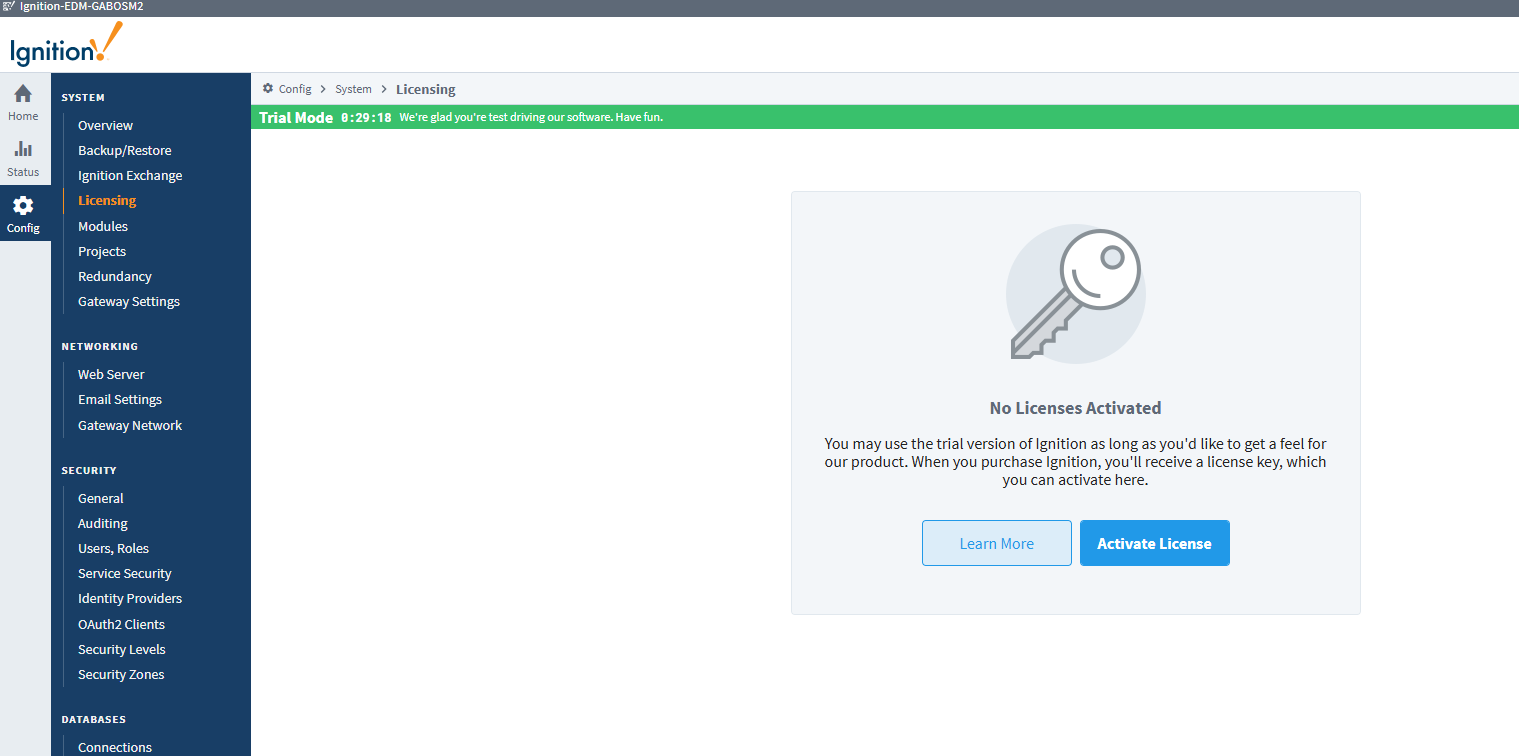Open Identity Providers page

(x=130, y=598)
